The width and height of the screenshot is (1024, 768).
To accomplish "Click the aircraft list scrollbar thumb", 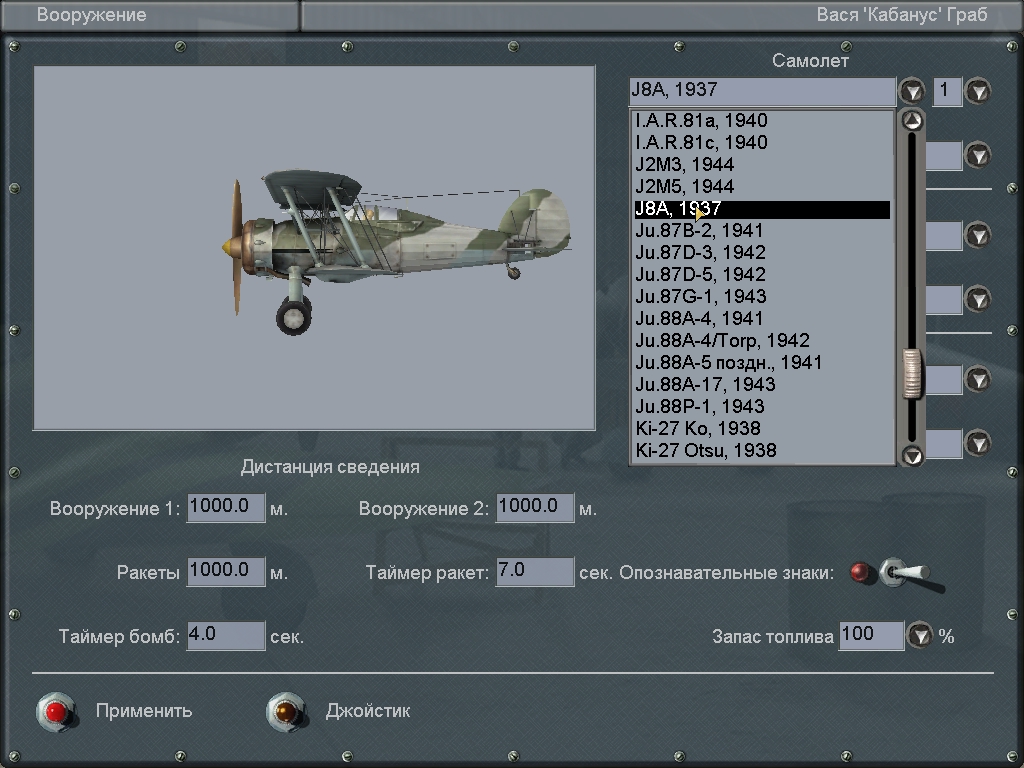I will click(912, 373).
